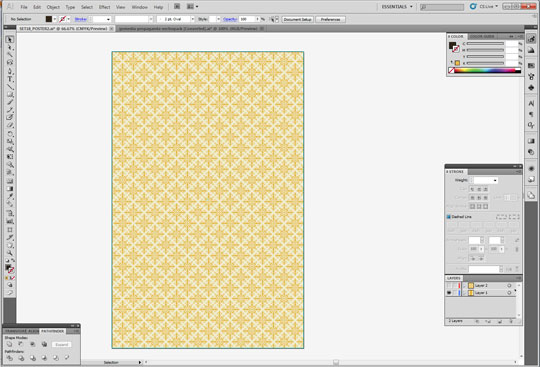This screenshot has width=540, height=367.
Task: Click Minus Back pathfinder icon
Action: (67, 358)
